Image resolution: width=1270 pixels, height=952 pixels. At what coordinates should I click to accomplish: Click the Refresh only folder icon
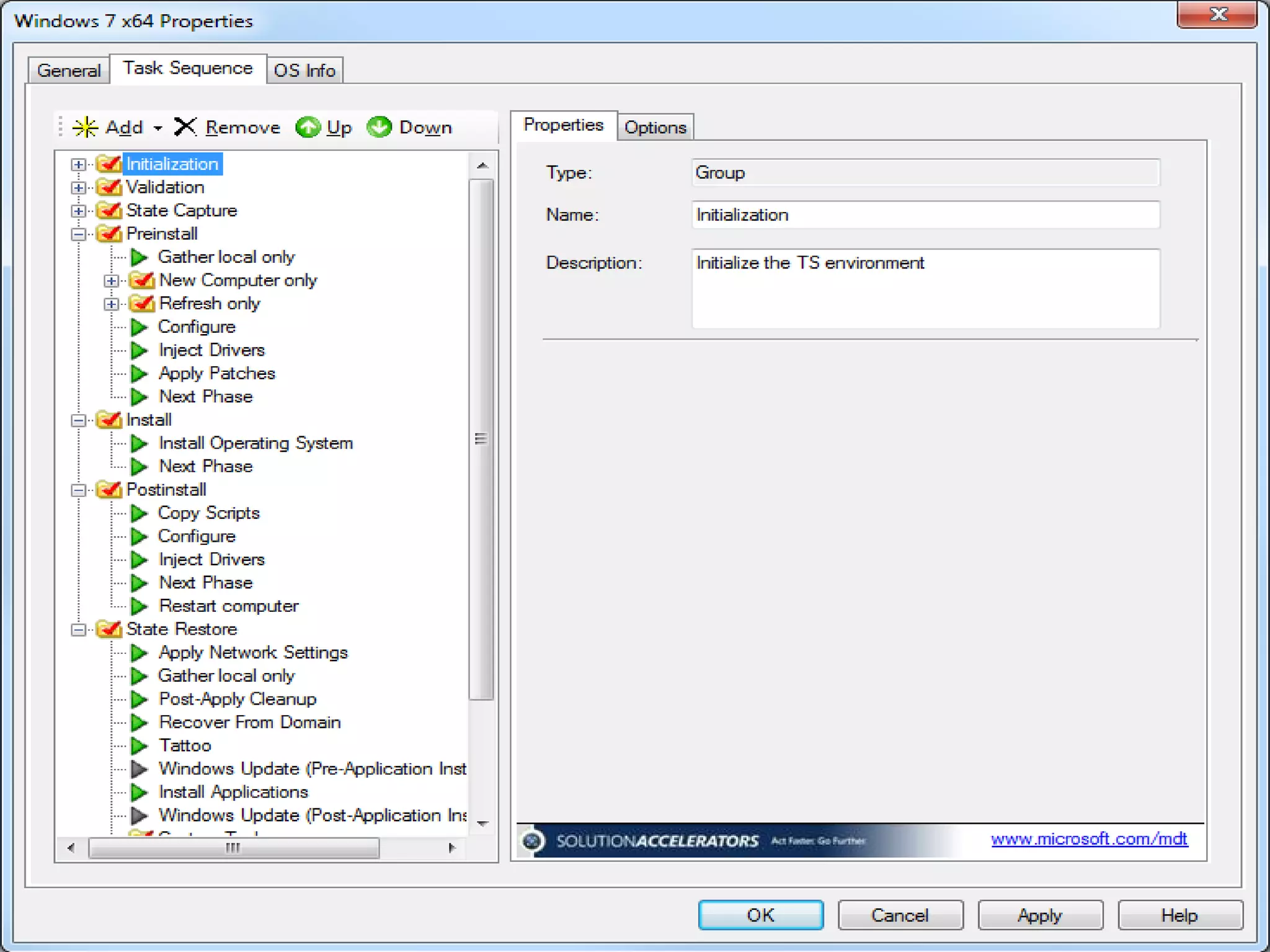pyautogui.click(x=142, y=304)
